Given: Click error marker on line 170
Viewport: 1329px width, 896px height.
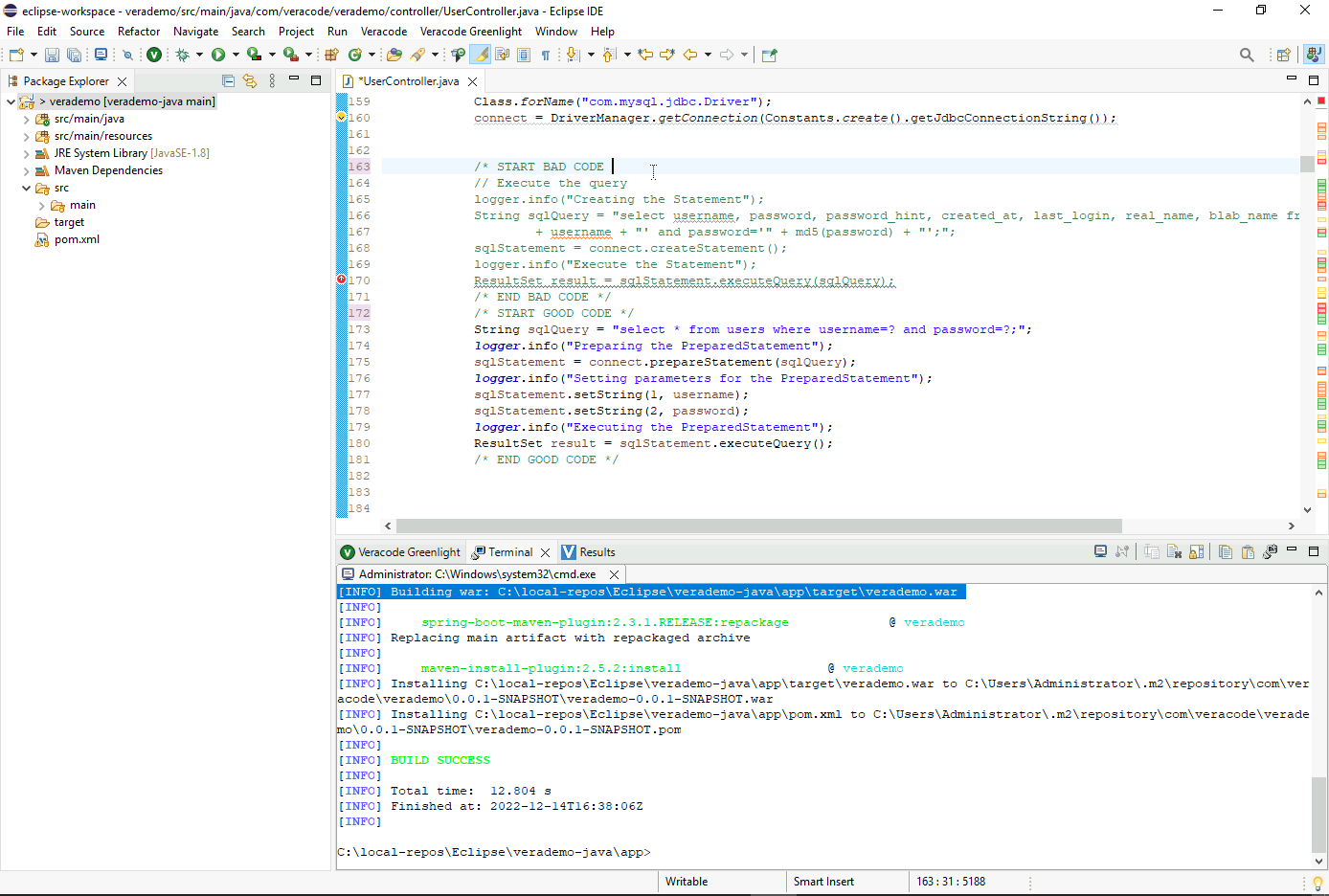Looking at the screenshot, I should 341,280.
